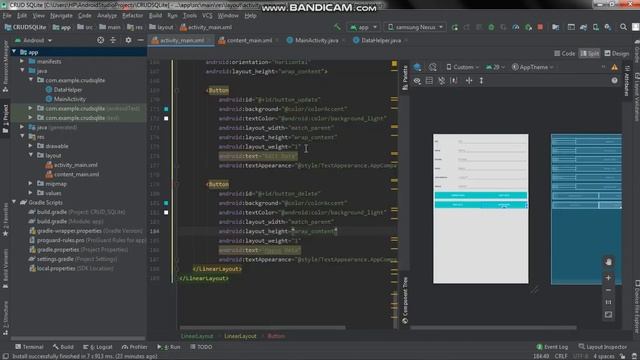This screenshot has height=360, width=640.
Task: Open the VCS menu
Action: pyautogui.click(x=207, y=16)
